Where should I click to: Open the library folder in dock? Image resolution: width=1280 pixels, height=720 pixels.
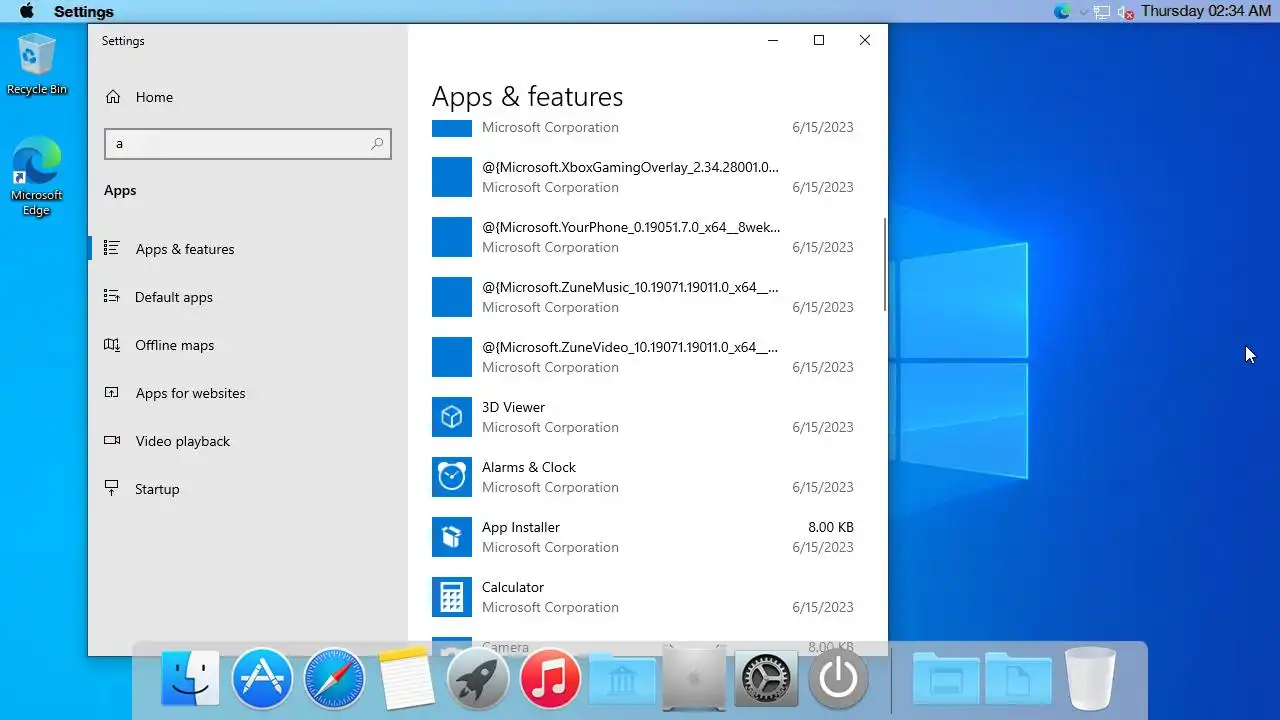(x=622, y=679)
